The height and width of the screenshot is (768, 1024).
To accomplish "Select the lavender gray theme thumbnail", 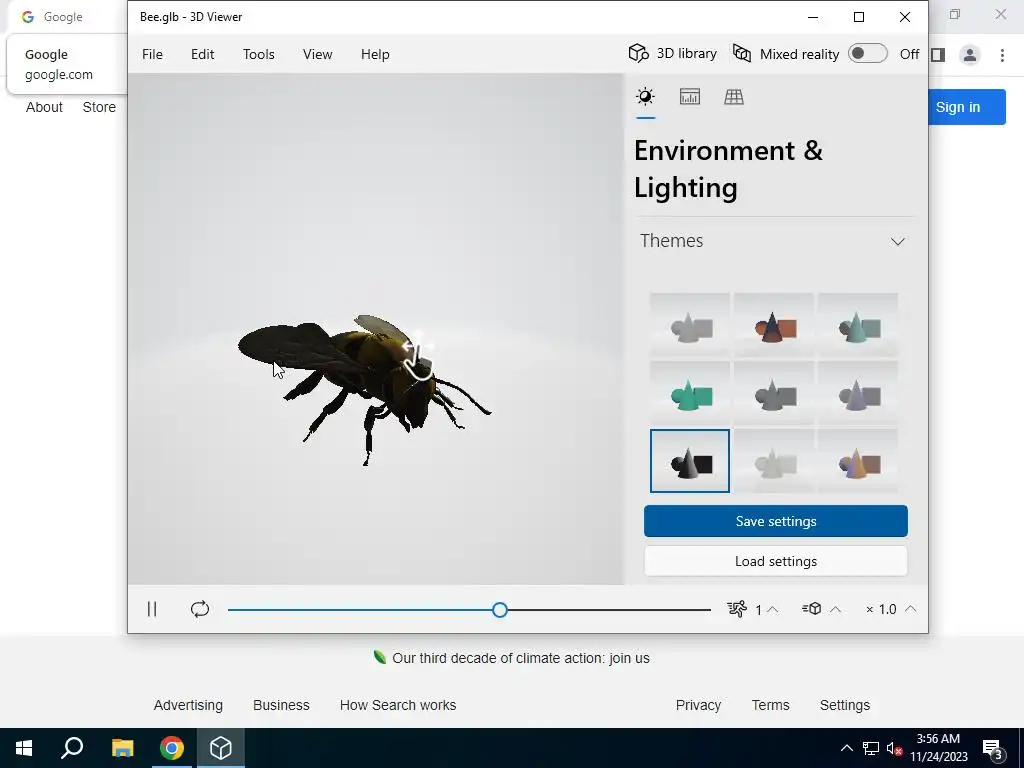I will click(858, 392).
